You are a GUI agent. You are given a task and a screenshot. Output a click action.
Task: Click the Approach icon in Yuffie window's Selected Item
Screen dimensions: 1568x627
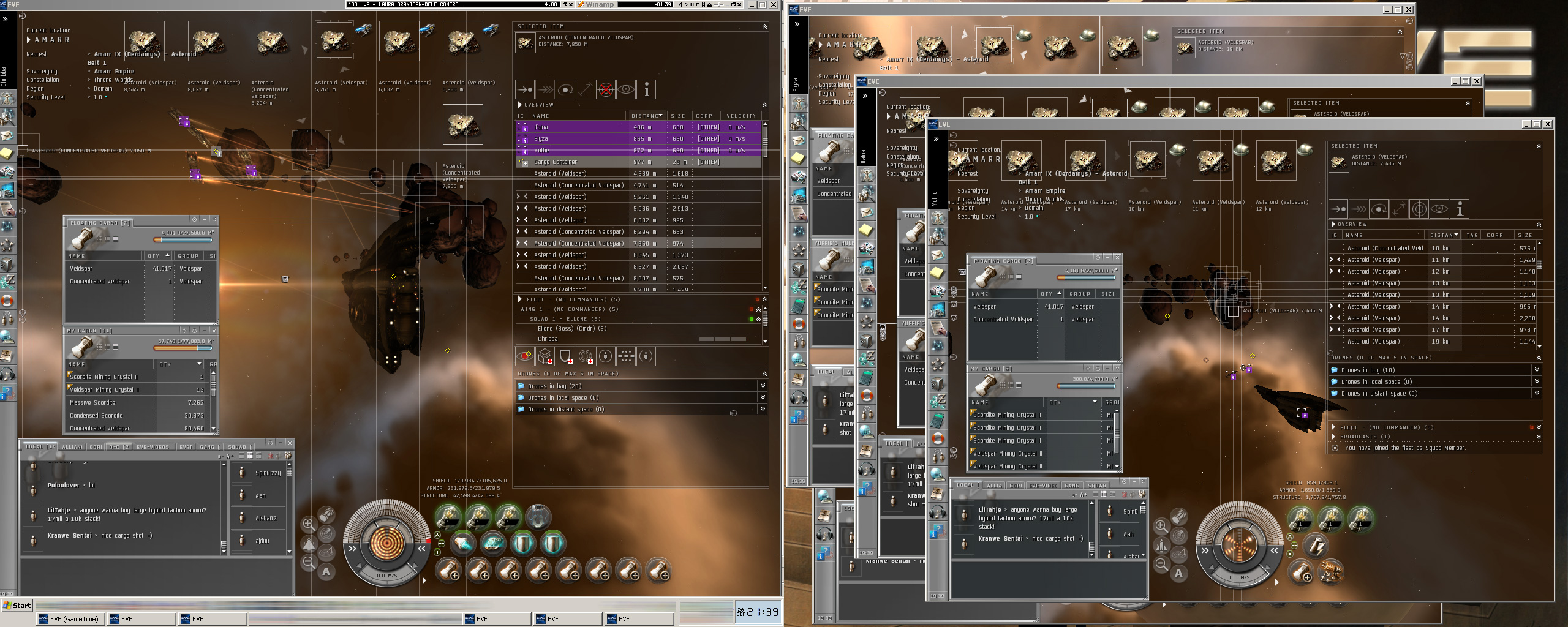click(x=1338, y=209)
